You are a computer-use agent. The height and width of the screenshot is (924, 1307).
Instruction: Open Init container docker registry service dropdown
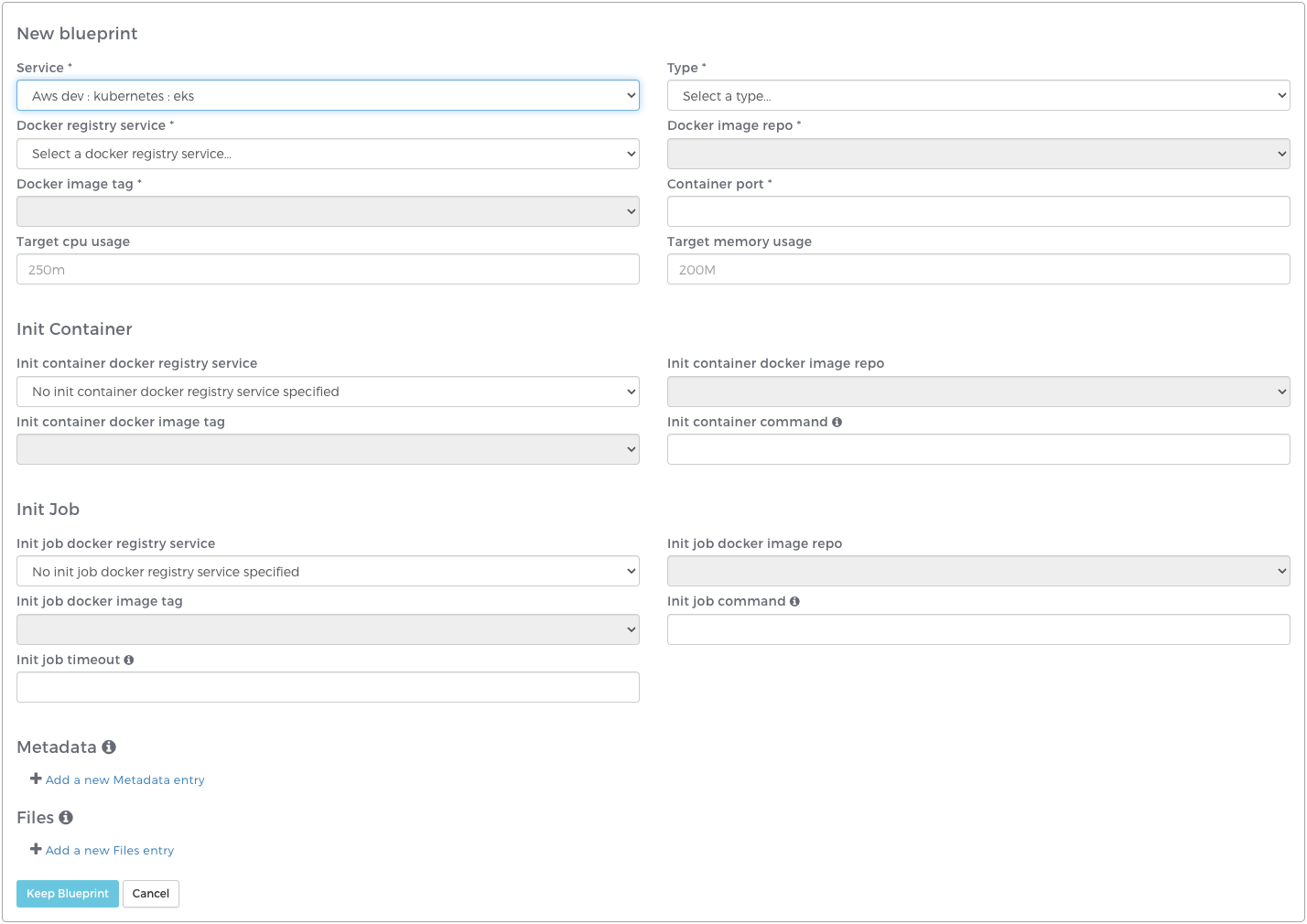pyautogui.click(x=328, y=392)
